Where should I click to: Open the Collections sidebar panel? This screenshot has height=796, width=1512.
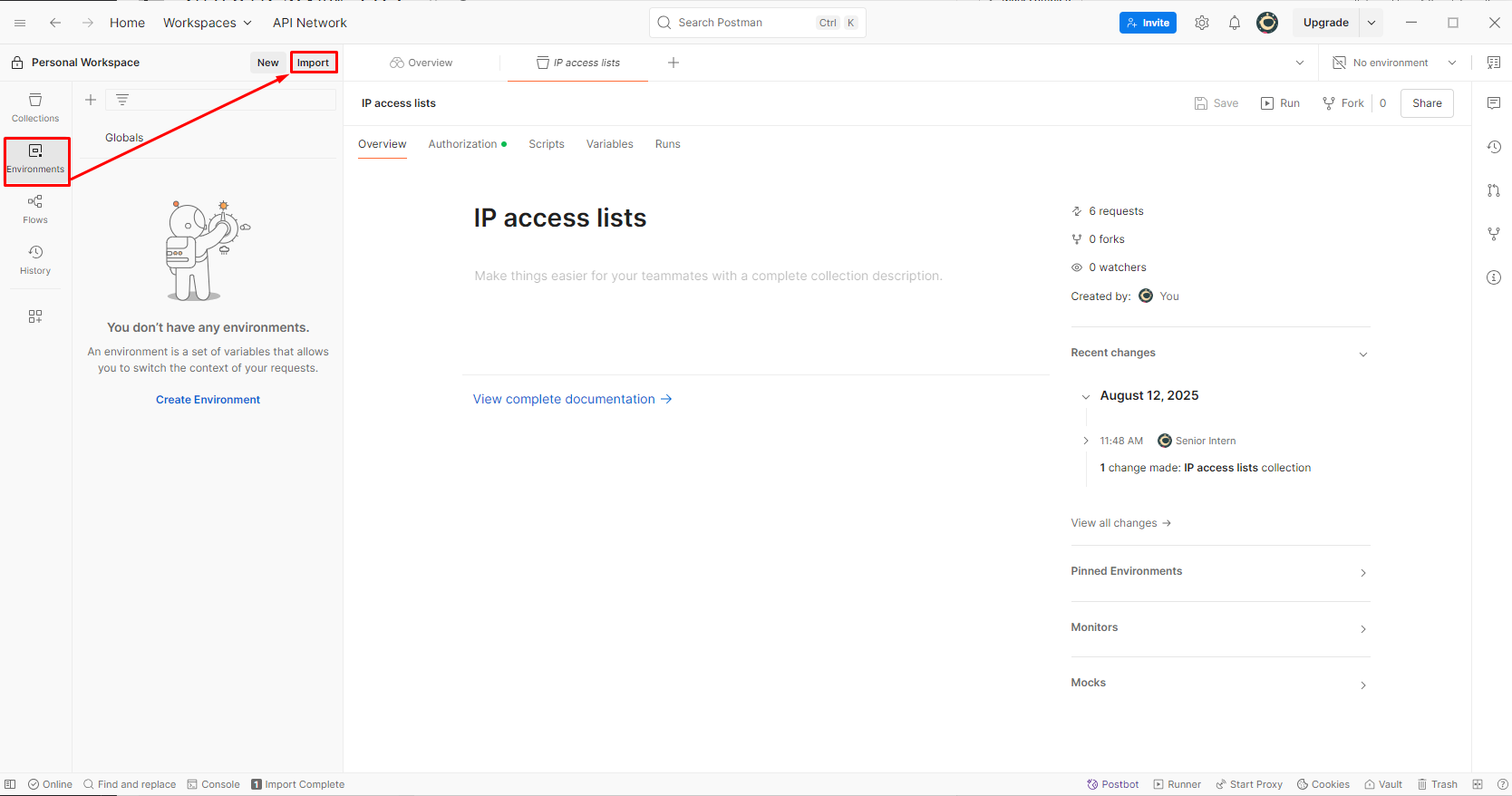(x=35, y=107)
